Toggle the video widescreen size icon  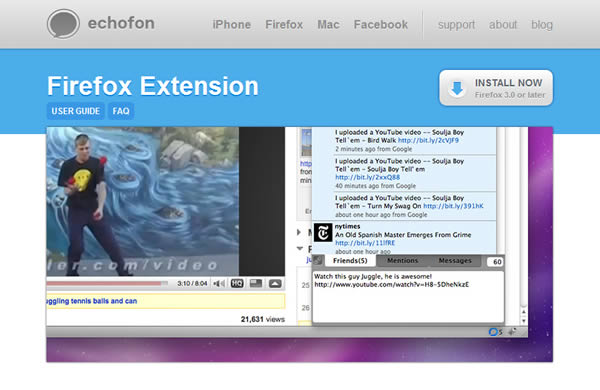click(256, 284)
